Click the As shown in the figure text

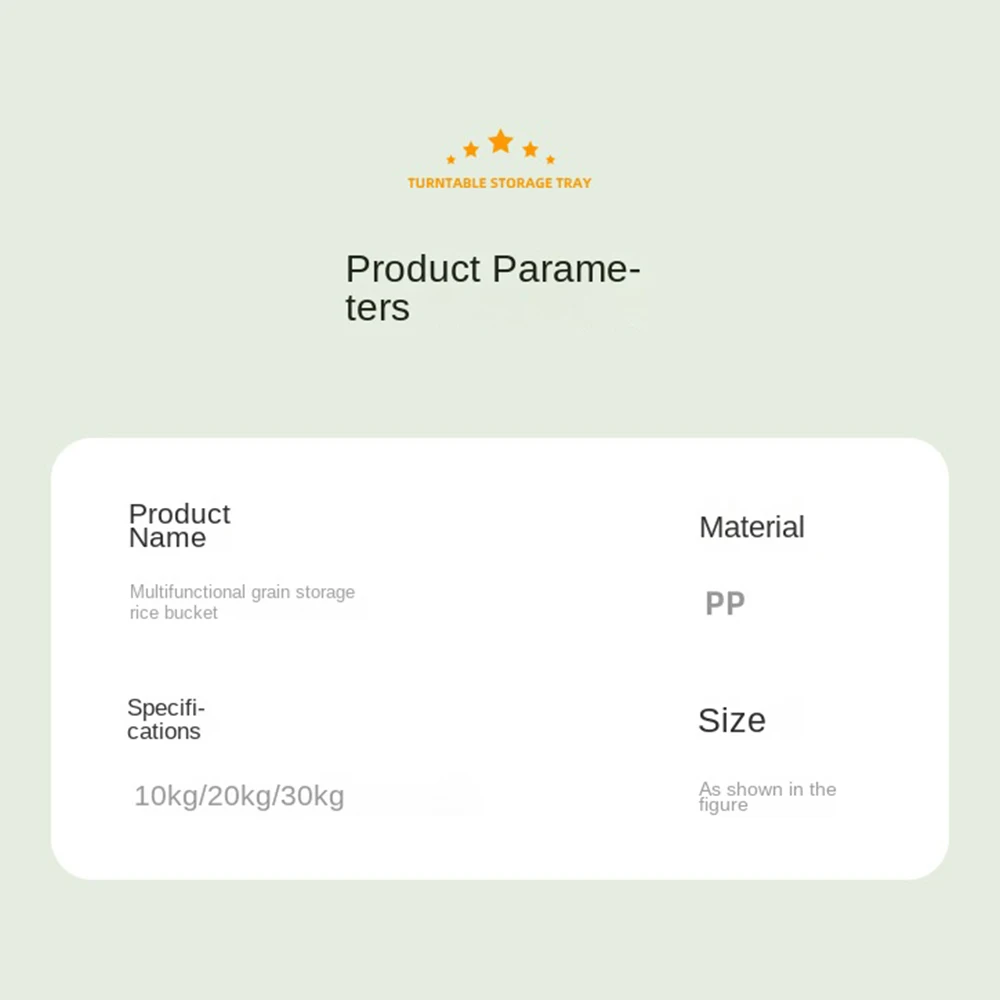click(x=767, y=797)
